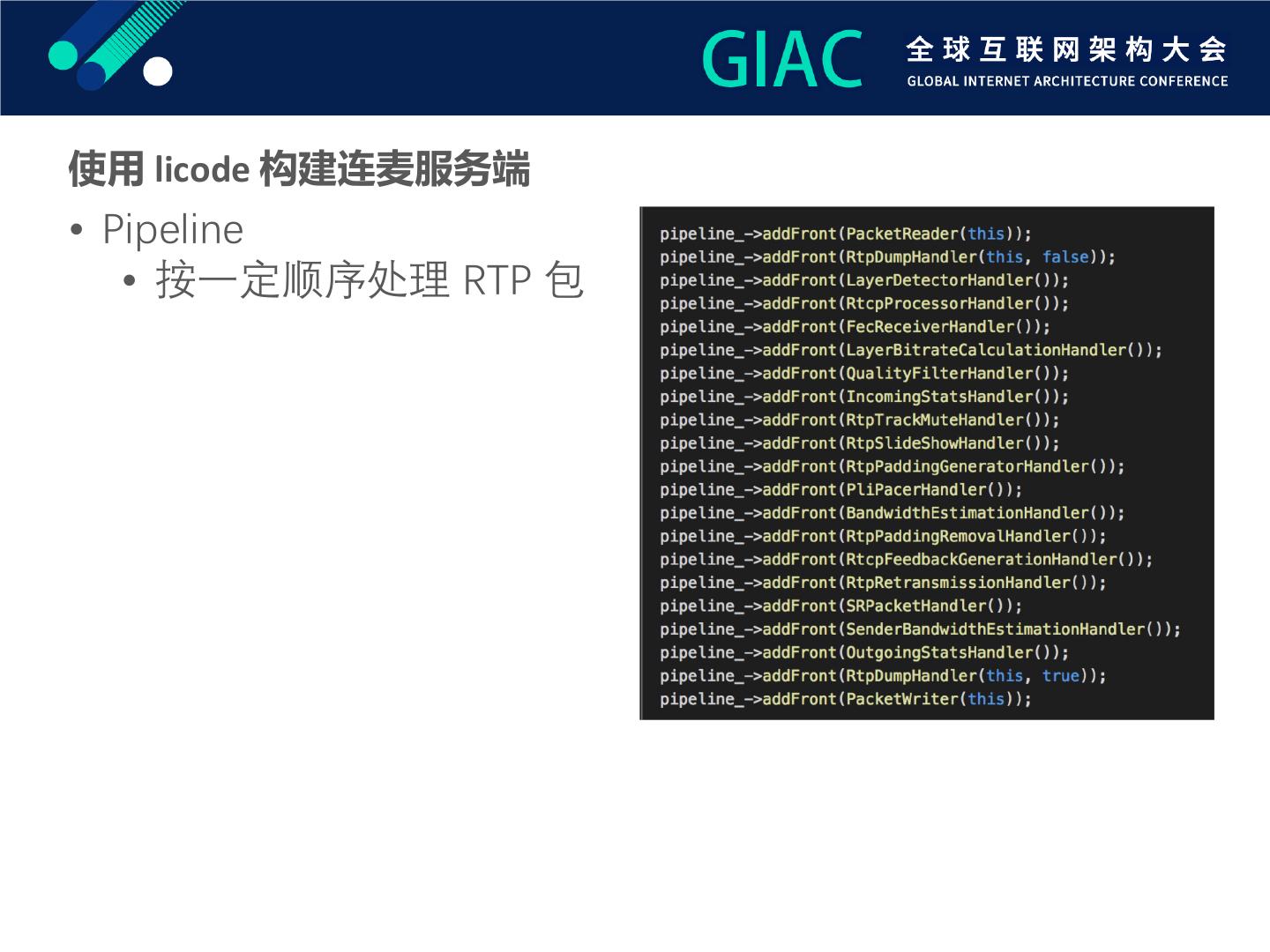The height and width of the screenshot is (952, 1270).
Task: Select the sub-bullet 按一定顺序处理 RTP 包
Action: click(x=370, y=280)
